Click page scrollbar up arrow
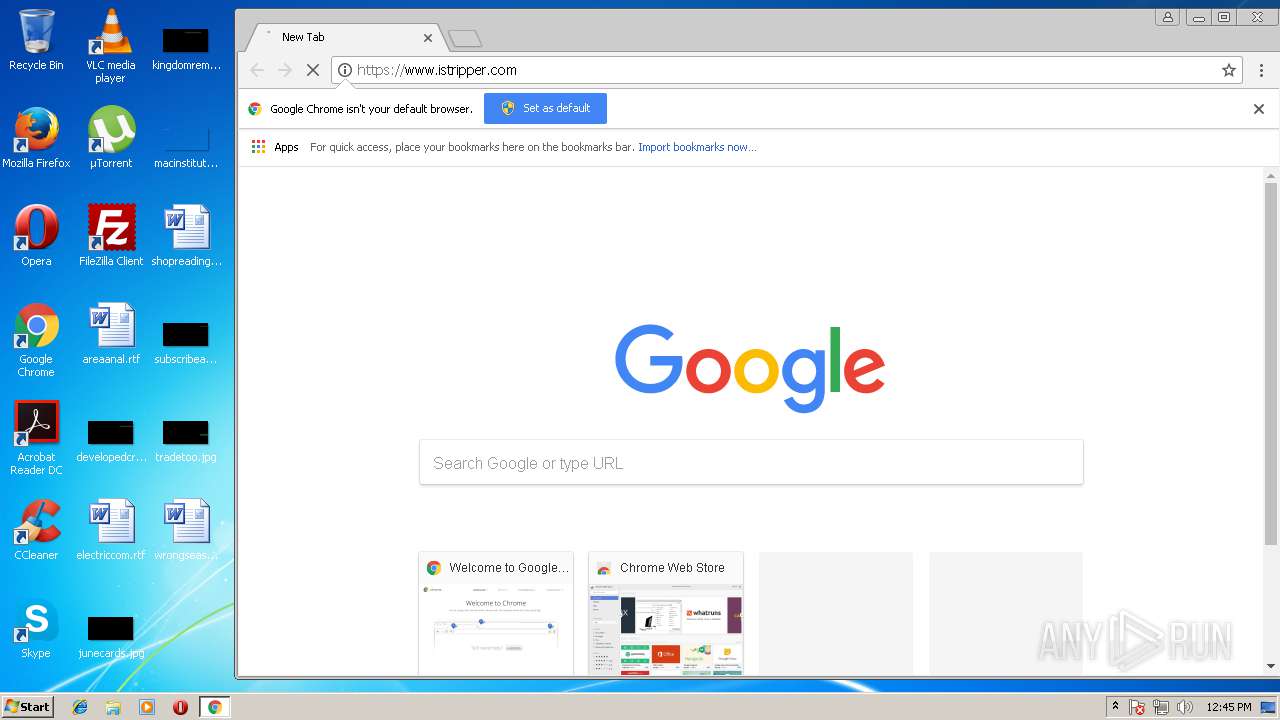Image resolution: width=1280 pixels, height=720 pixels. pos(1271,176)
